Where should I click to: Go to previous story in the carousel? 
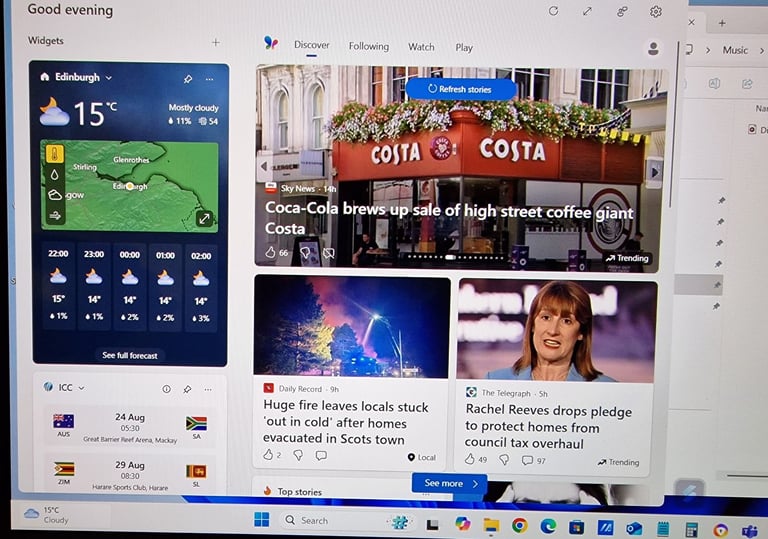coord(264,166)
